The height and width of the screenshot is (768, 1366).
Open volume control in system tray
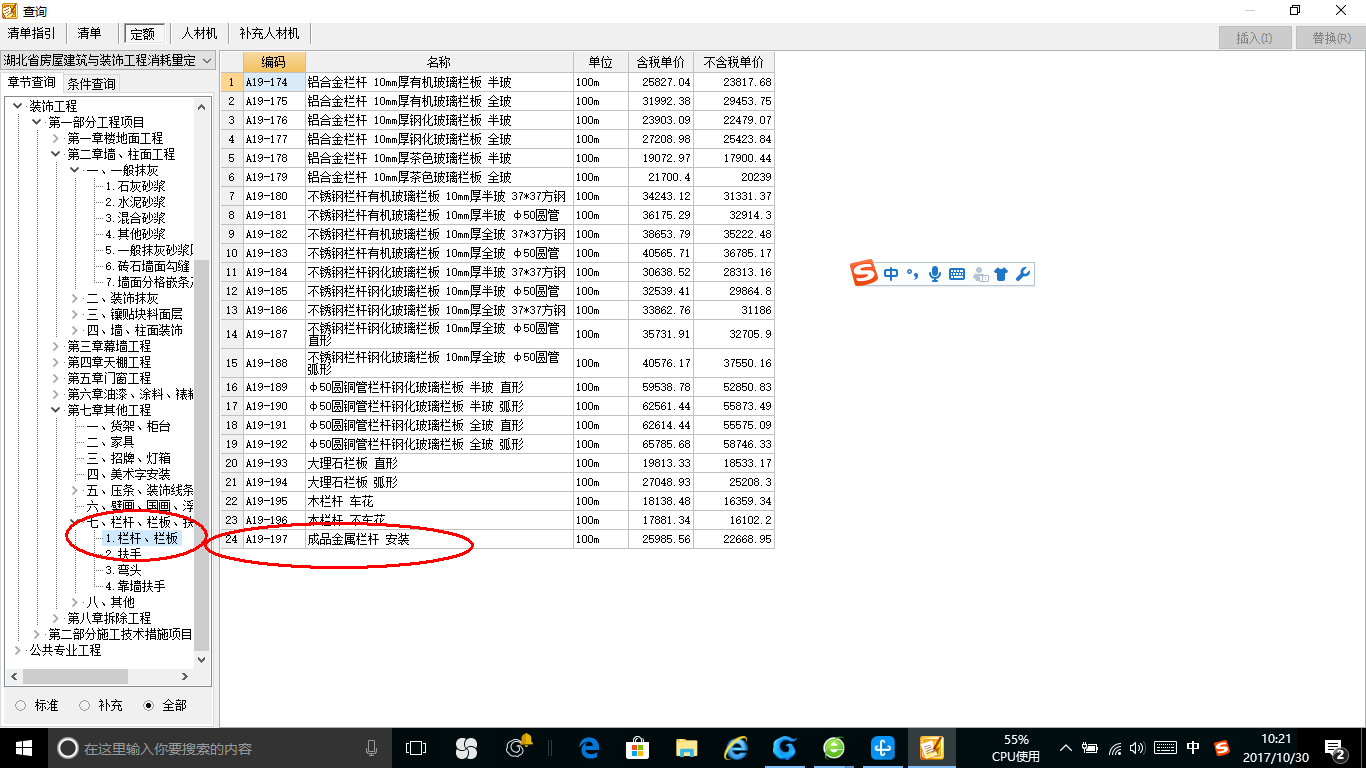point(1138,748)
